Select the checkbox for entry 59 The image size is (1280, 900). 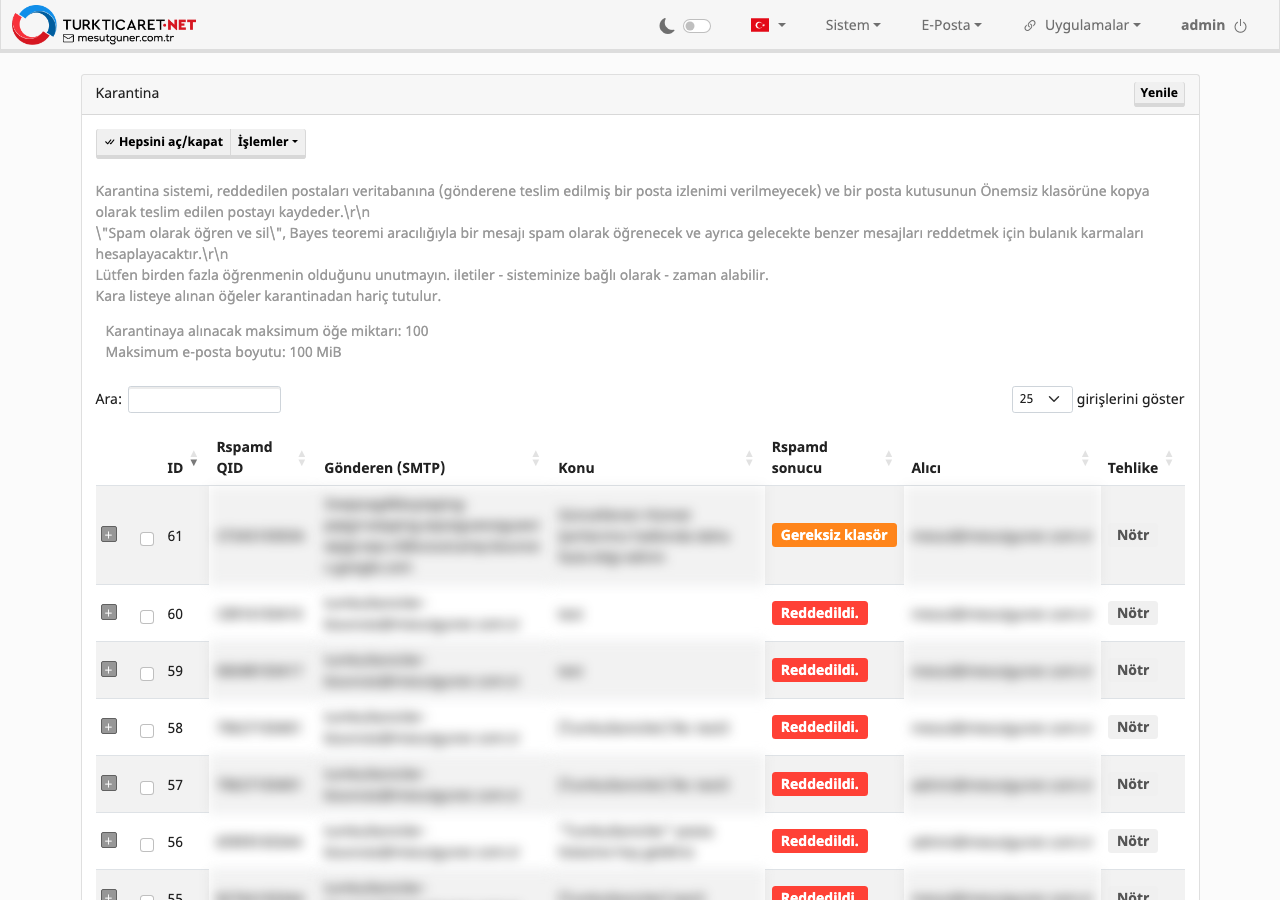147,674
